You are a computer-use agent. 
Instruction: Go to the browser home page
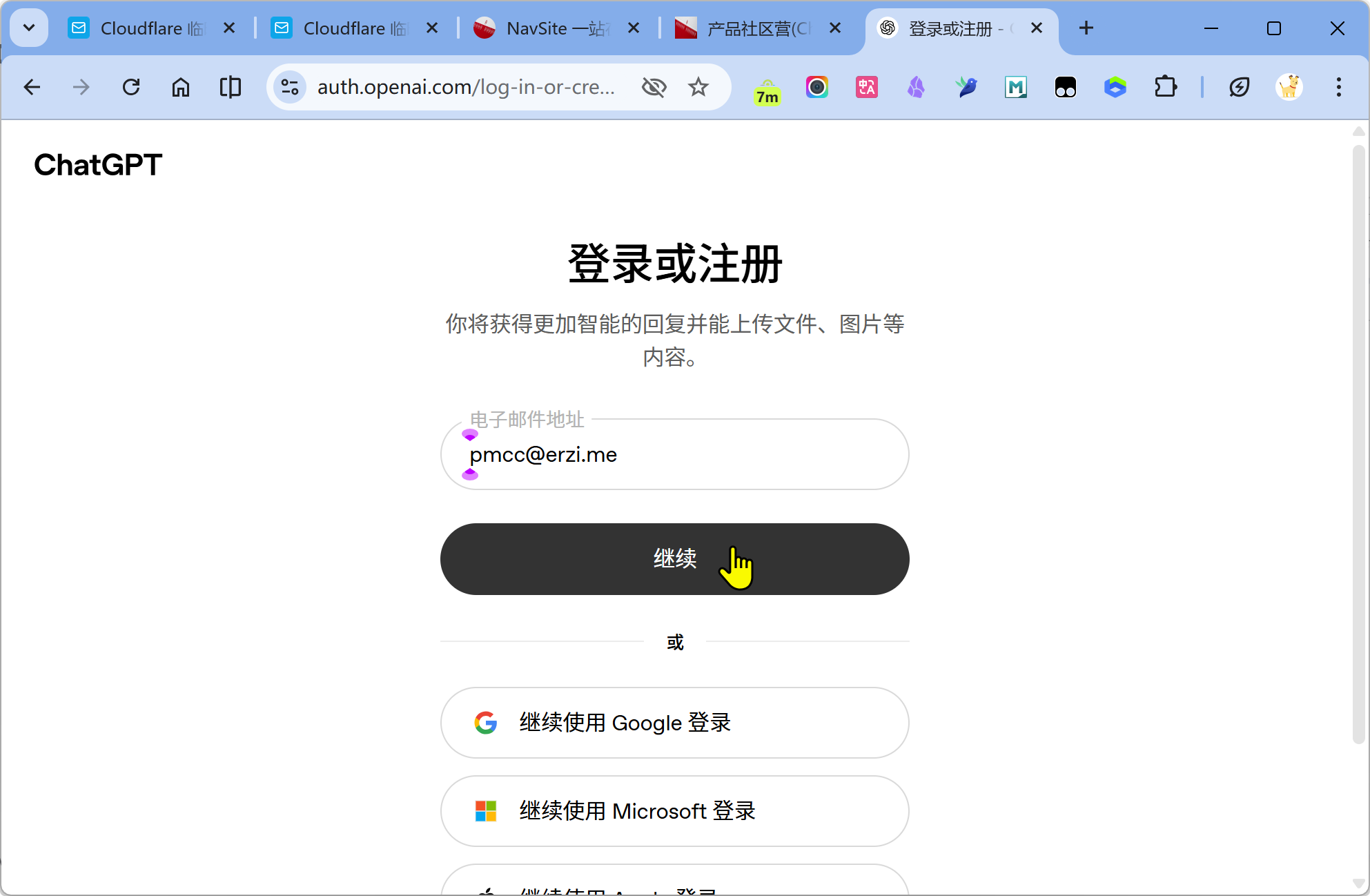[181, 87]
